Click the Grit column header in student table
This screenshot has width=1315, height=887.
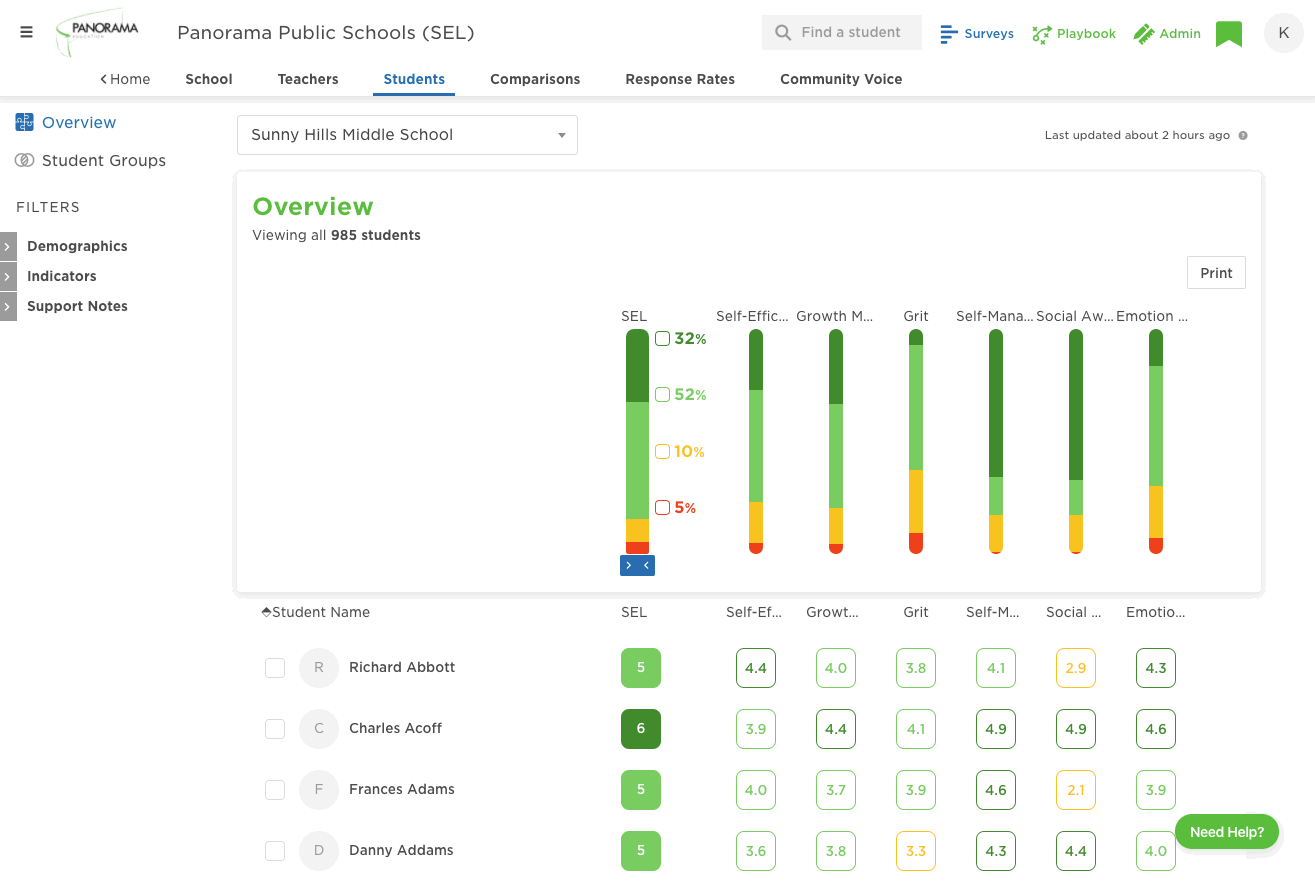pyautogui.click(x=916, y=612)
